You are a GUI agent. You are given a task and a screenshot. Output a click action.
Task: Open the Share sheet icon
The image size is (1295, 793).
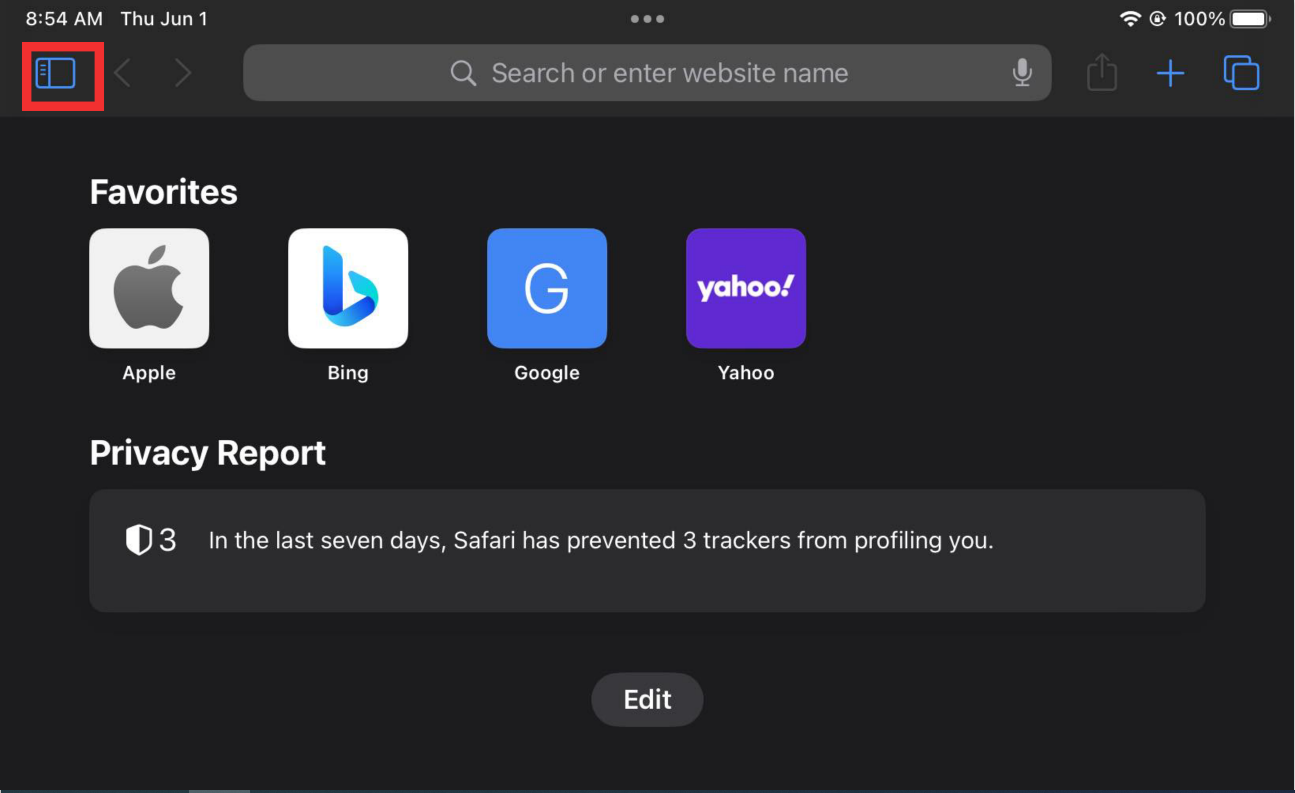1102,72
